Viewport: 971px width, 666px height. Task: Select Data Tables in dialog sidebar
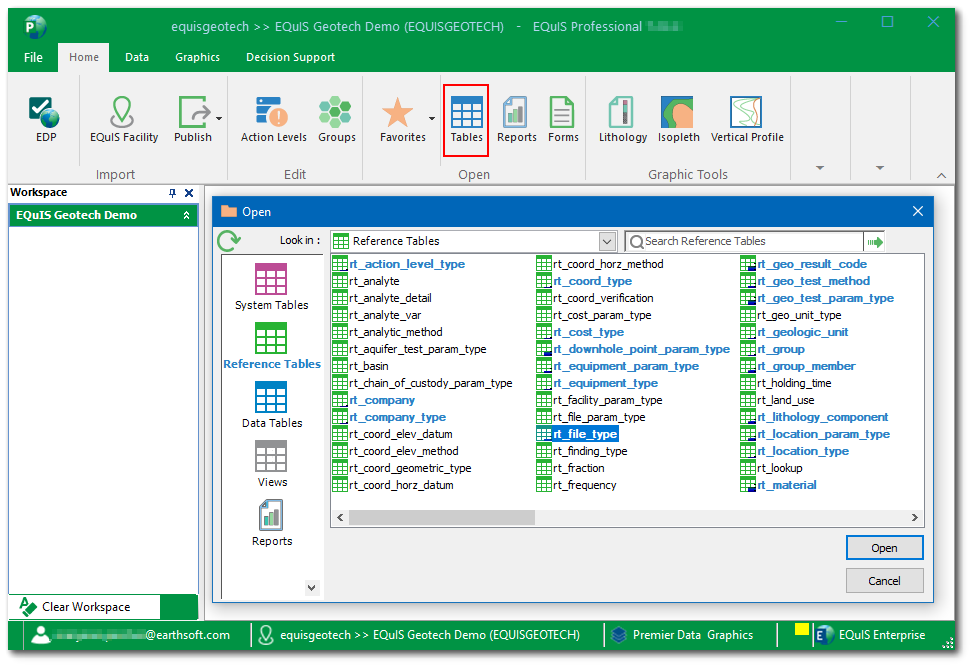(271, 405)
